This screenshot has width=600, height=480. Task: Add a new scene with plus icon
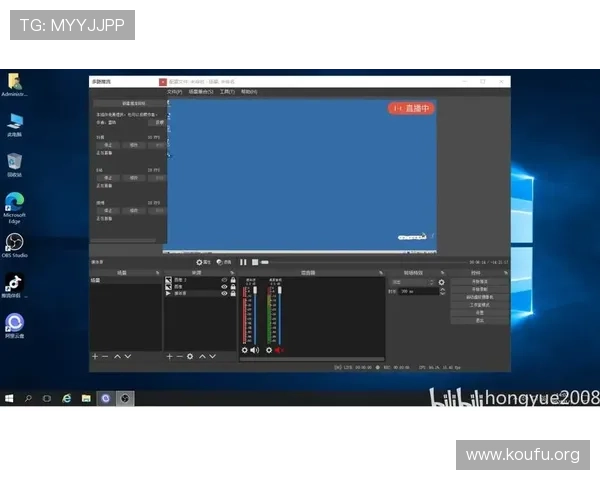[95, 356]
